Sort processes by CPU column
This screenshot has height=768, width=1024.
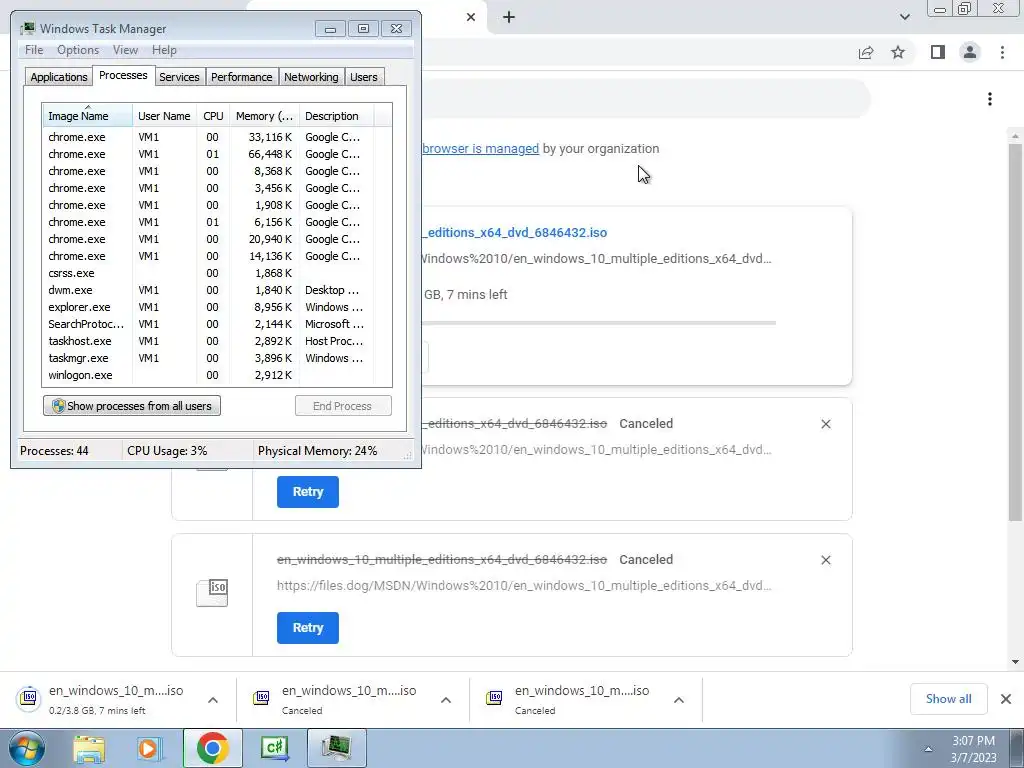coord(213,116)
